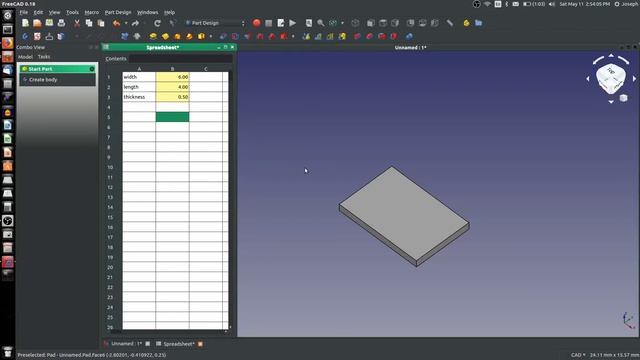Image resolution: width=640 pixels, height=360 pixels.
Task: Rotate view with cube right arrow
Action: 634,79
